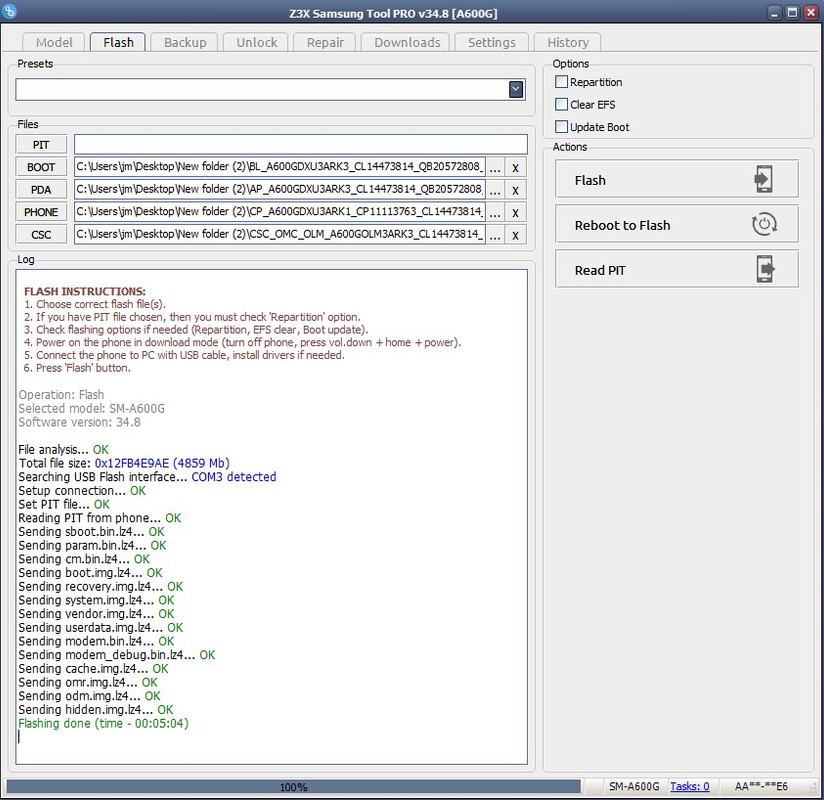Screen dimensions: 824x800
Task: Click 'Total file size' log line
Action: [x=124, y=463]
